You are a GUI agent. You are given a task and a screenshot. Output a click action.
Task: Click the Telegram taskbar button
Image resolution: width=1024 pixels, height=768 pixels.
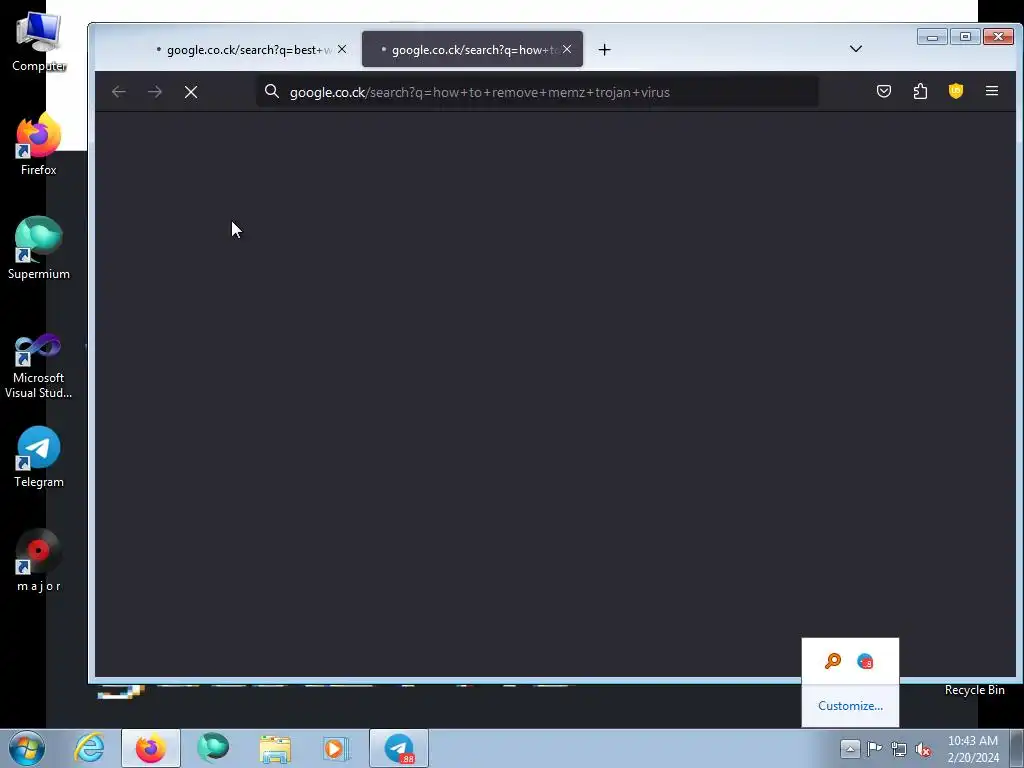[x=399, y=748]
